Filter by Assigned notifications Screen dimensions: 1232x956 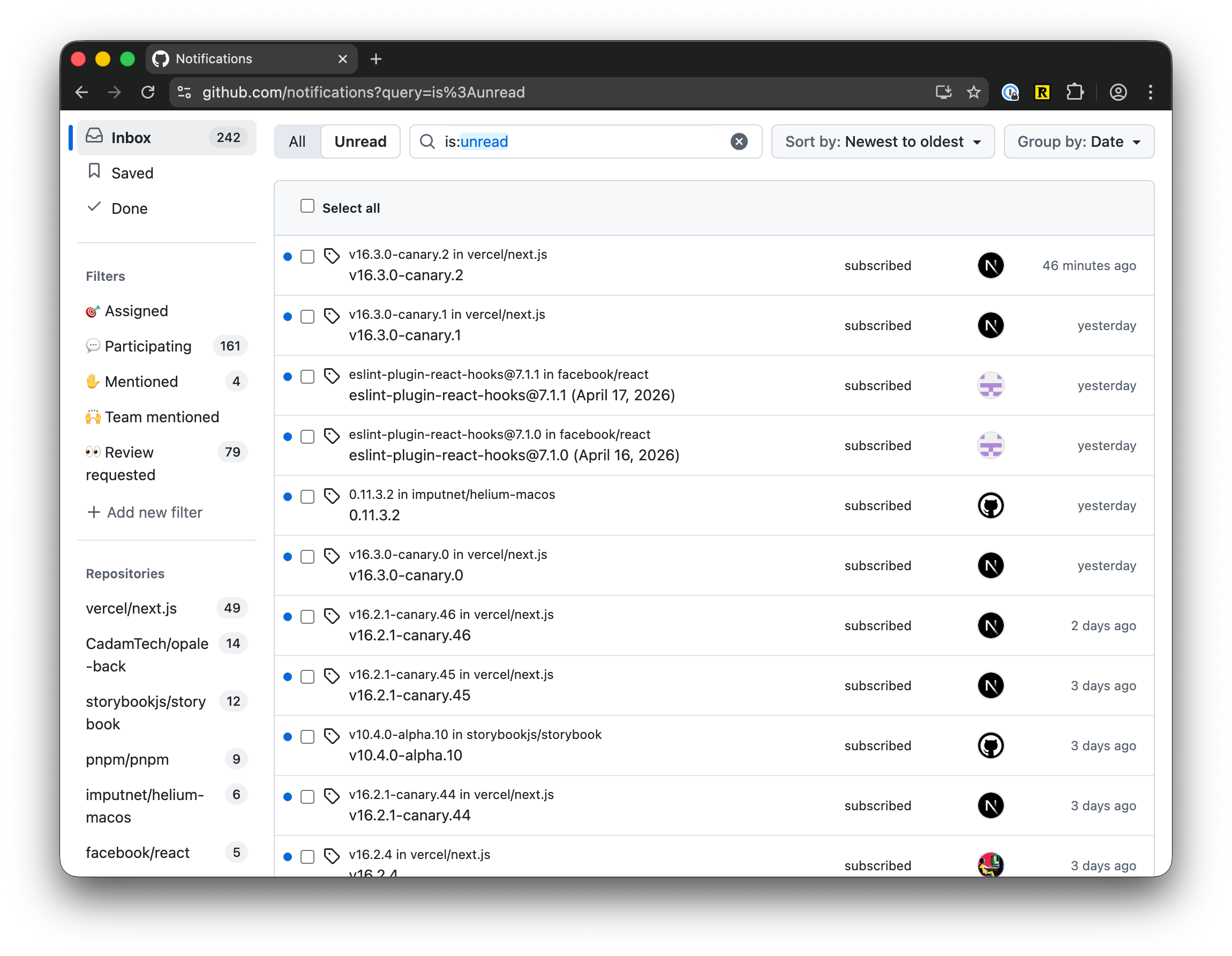(167, 311)
